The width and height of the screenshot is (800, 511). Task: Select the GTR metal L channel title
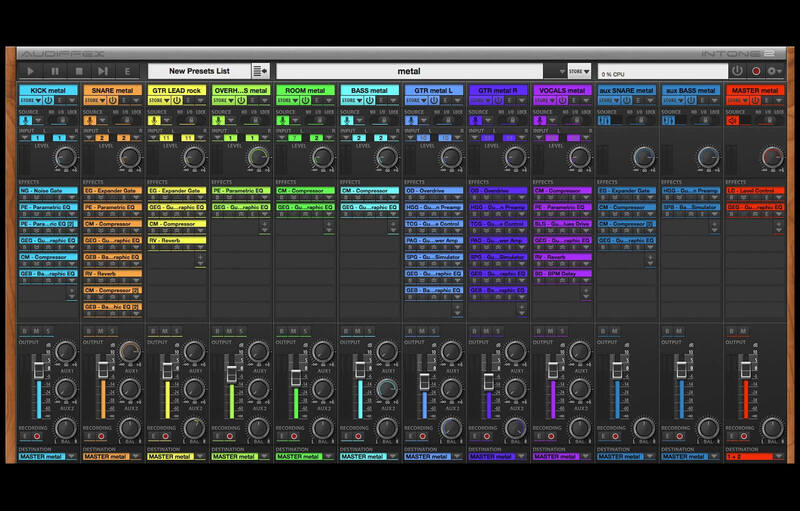(x=434, y=90)
